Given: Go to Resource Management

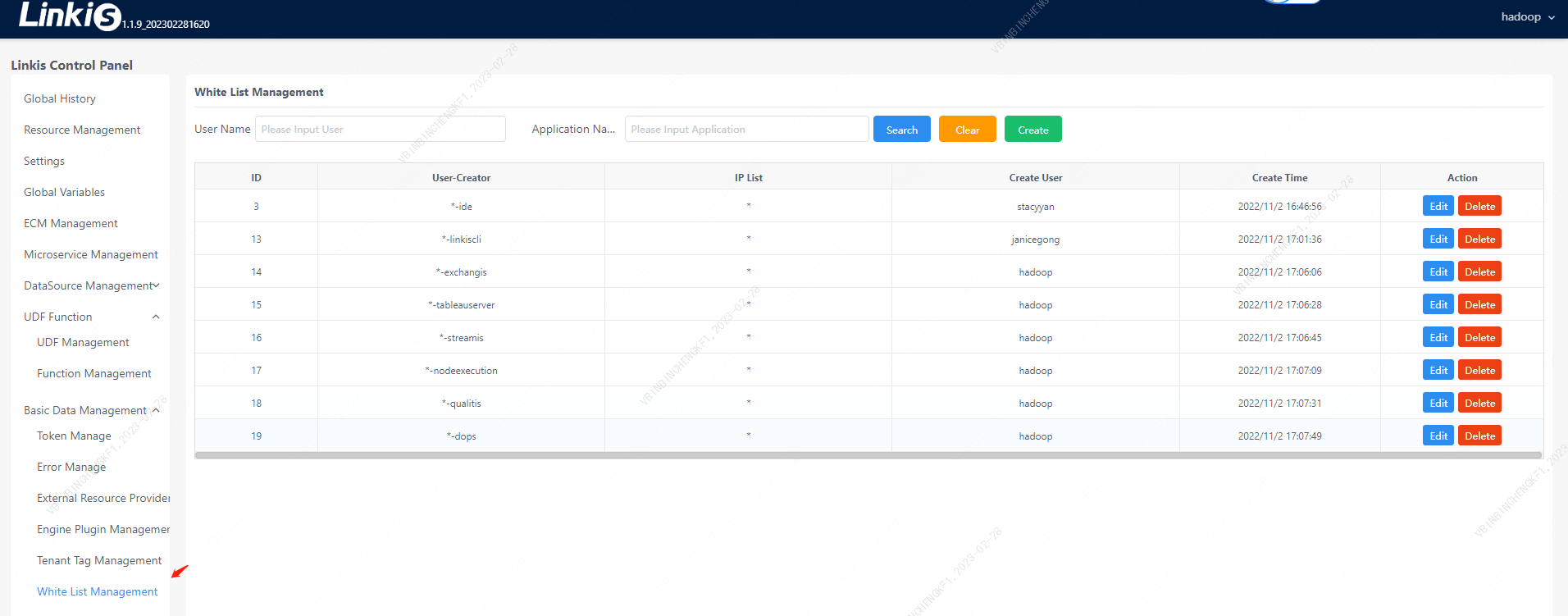Looking at the screenshot, I should click(82, 130).
